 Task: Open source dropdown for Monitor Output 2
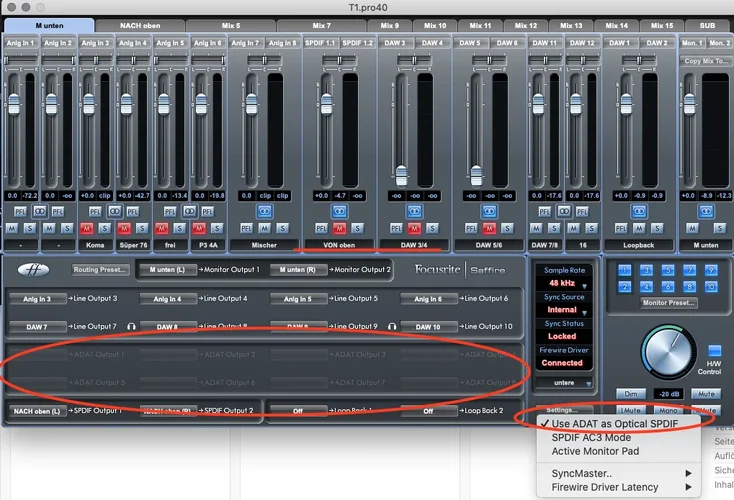tap(298, 270)
